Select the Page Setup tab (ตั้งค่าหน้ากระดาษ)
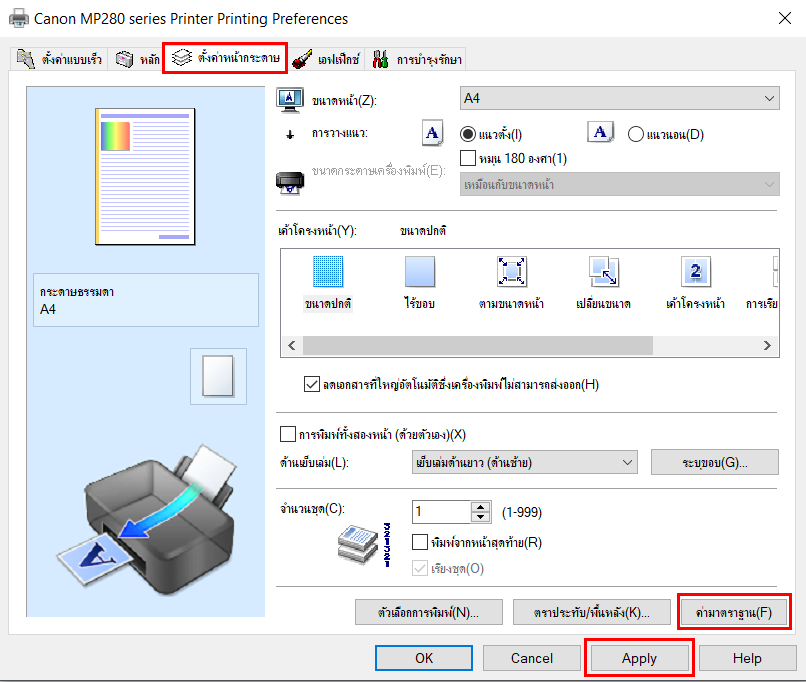 click(x=225, y=58)
